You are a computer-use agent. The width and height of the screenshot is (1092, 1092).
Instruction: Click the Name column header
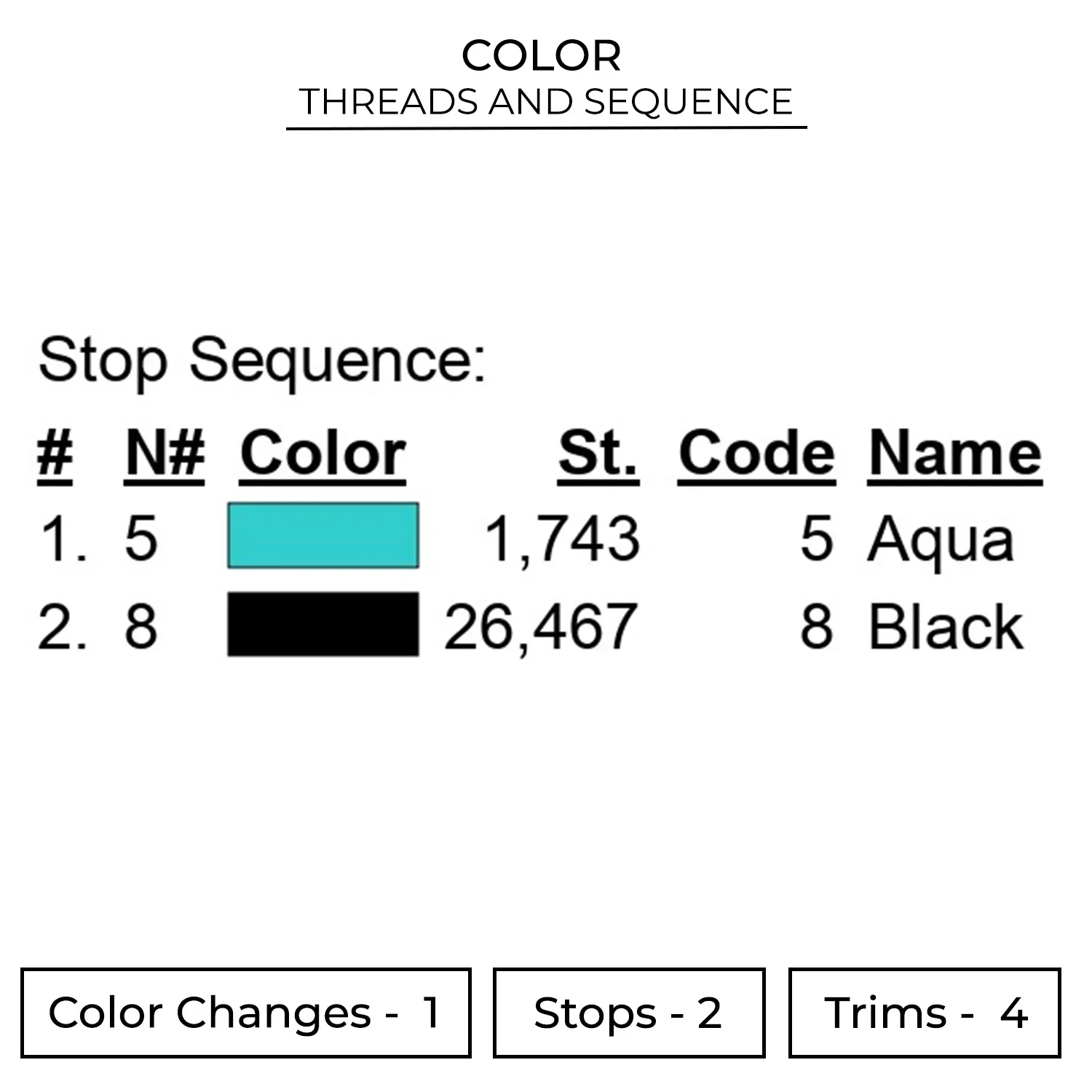[954, 454]
